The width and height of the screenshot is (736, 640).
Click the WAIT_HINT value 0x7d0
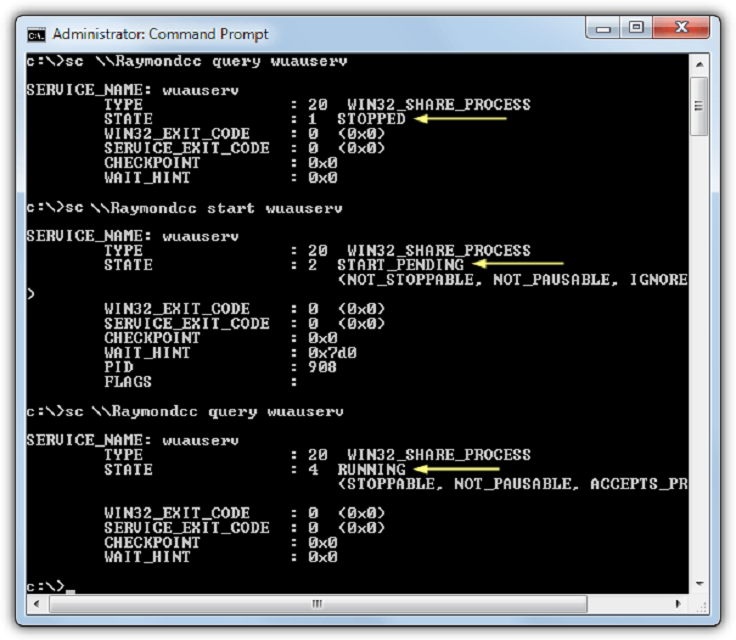(x=332, y=352)
